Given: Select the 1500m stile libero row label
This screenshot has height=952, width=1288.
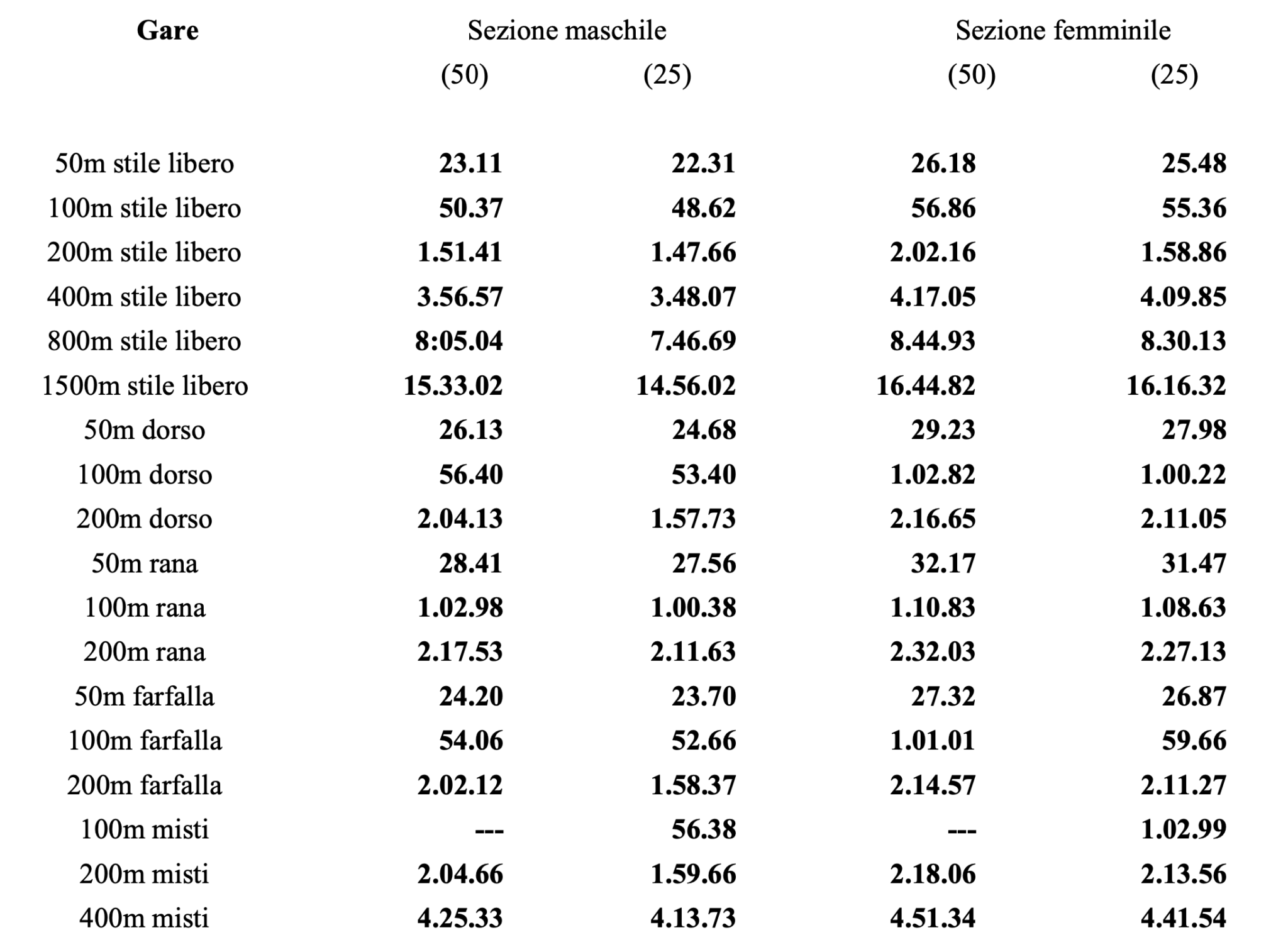Looking at the screenshot, I should pyautogui.click(x=145, y=385).
